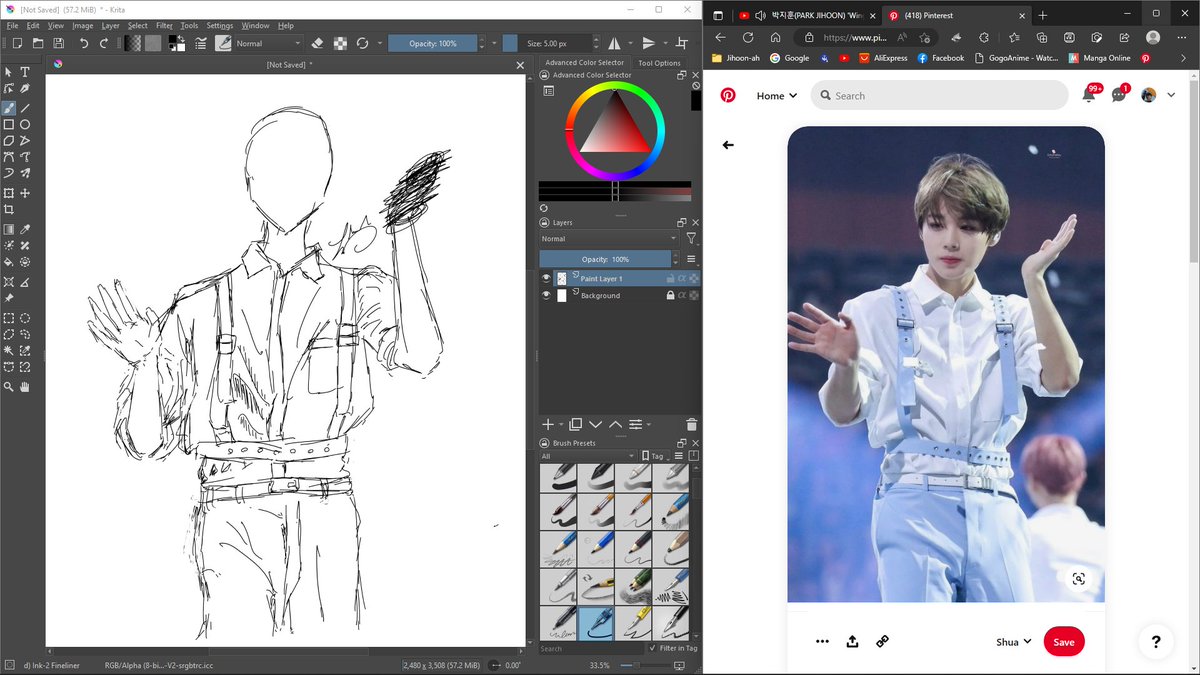Save the pin with red Save button
1200x675 pixels.
(x=1063, y=642)
